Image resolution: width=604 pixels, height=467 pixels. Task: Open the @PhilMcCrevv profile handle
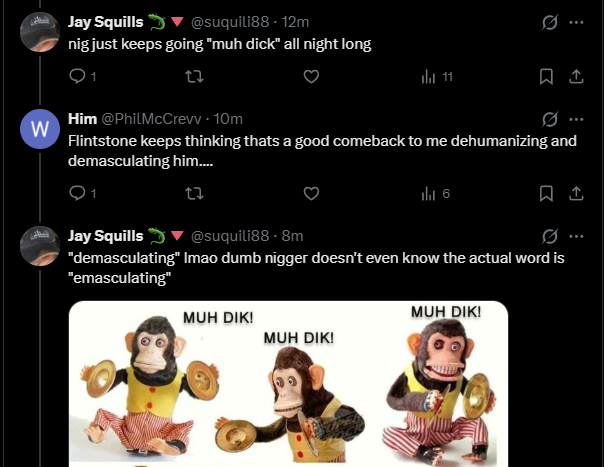(x=152, y=120)
